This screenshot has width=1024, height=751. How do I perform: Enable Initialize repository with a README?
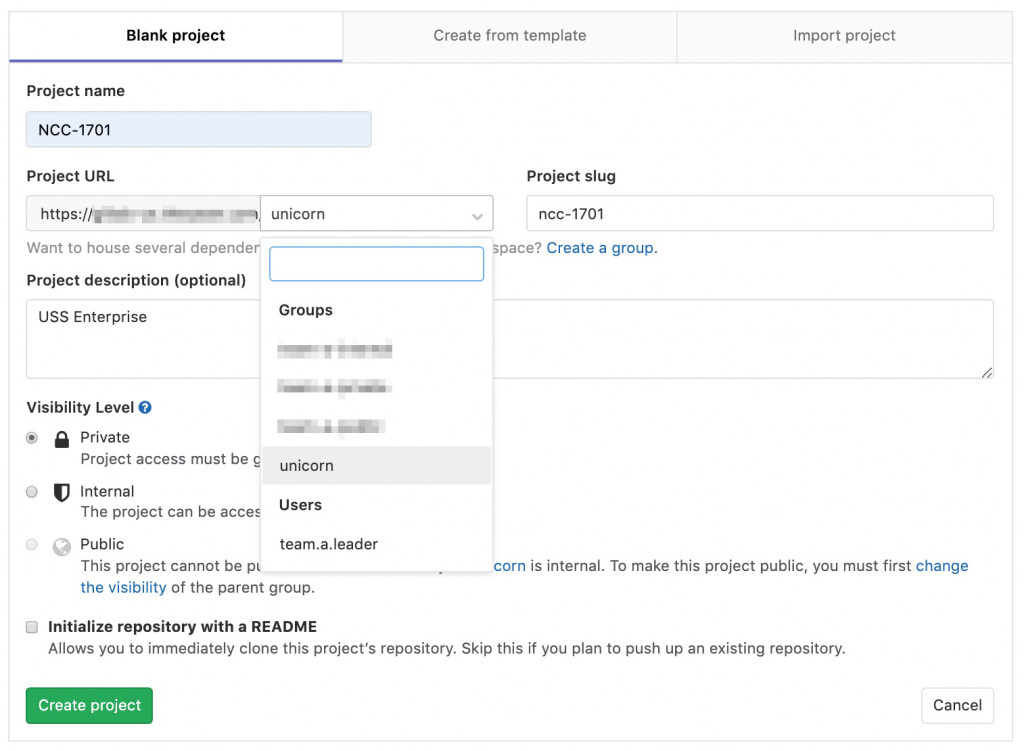pos(33,627)
